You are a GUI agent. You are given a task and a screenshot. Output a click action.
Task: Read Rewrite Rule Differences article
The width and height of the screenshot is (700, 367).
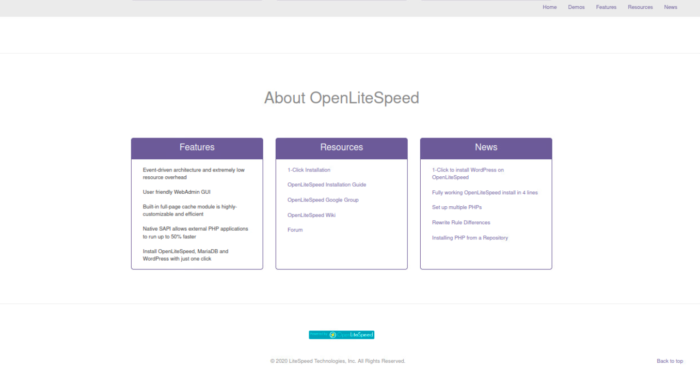461,223
